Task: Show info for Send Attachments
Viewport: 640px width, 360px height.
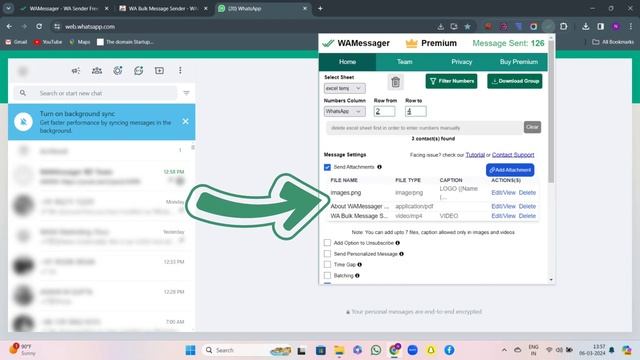Action: point(380,167)
